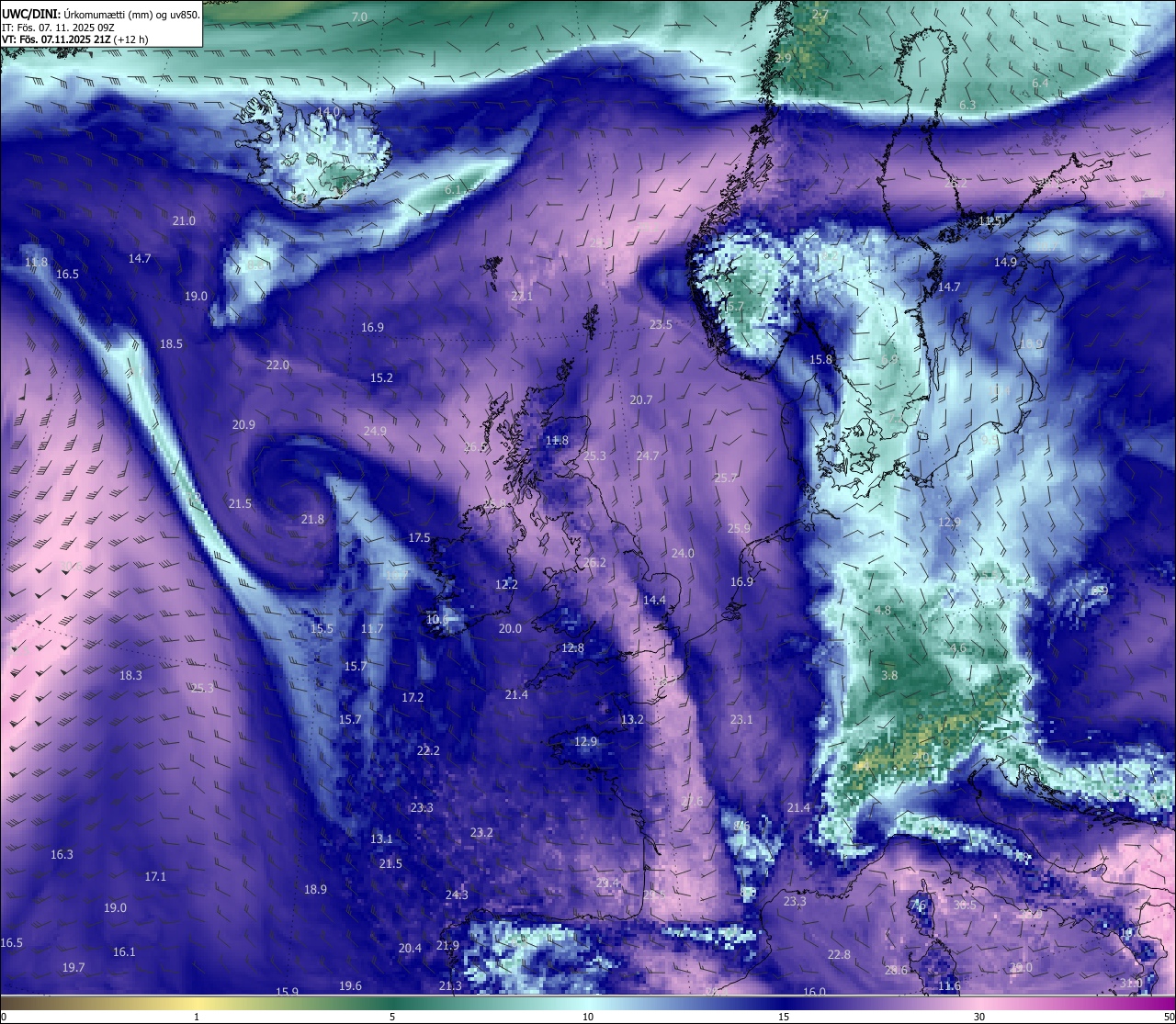Screen dimensions: 1176x1024
Task: Click the 19.6 value label
Action: (350, 986)
